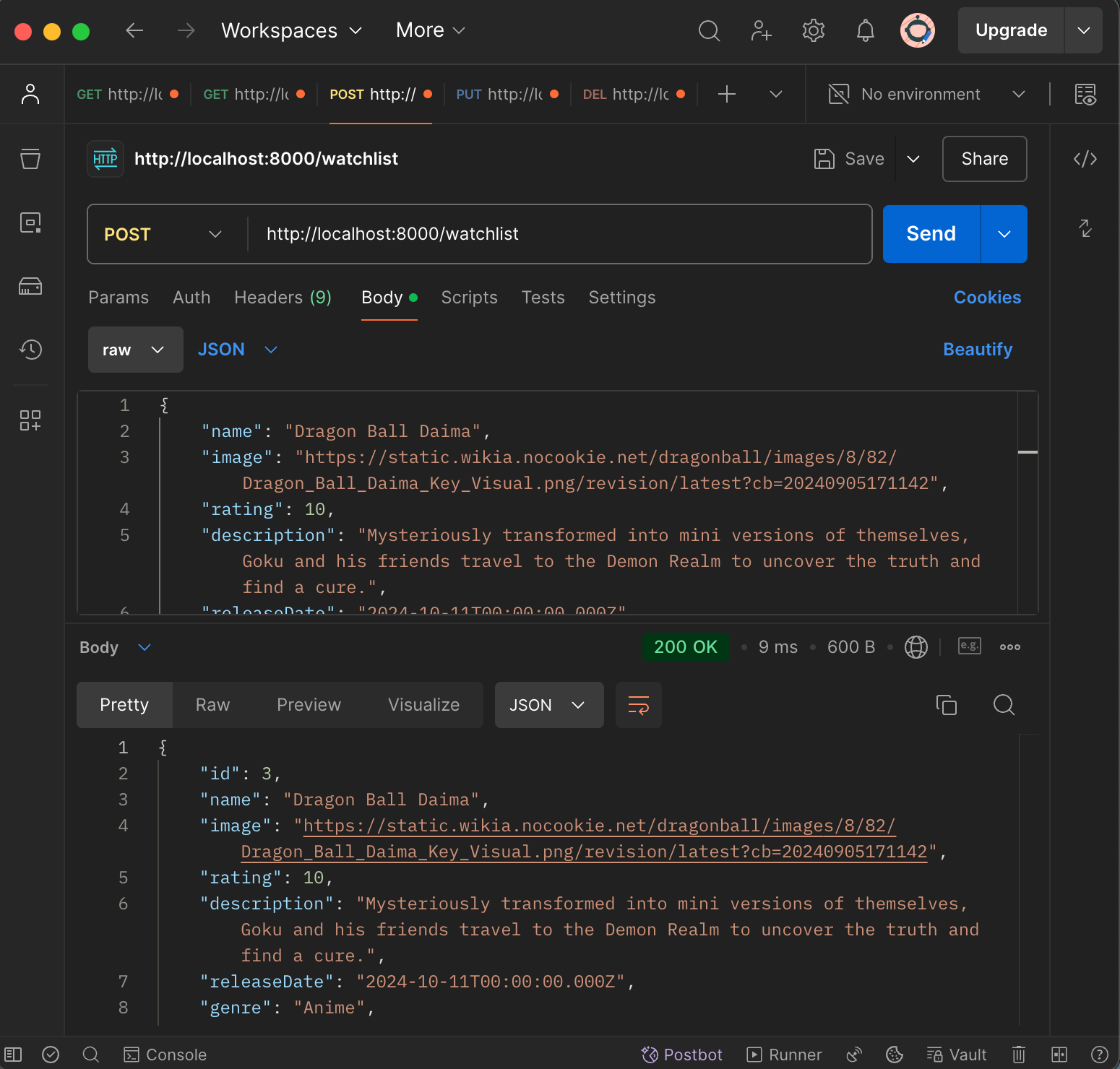This screenshot has width=1120, height=1069.
Task: Switch to the Headers tab
Action: coord(283,298)
